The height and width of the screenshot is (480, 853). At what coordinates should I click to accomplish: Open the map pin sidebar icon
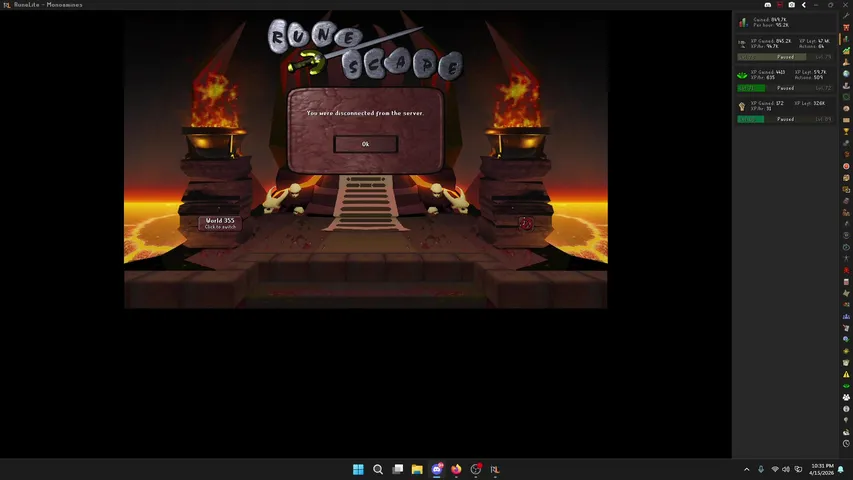(846, 420)
